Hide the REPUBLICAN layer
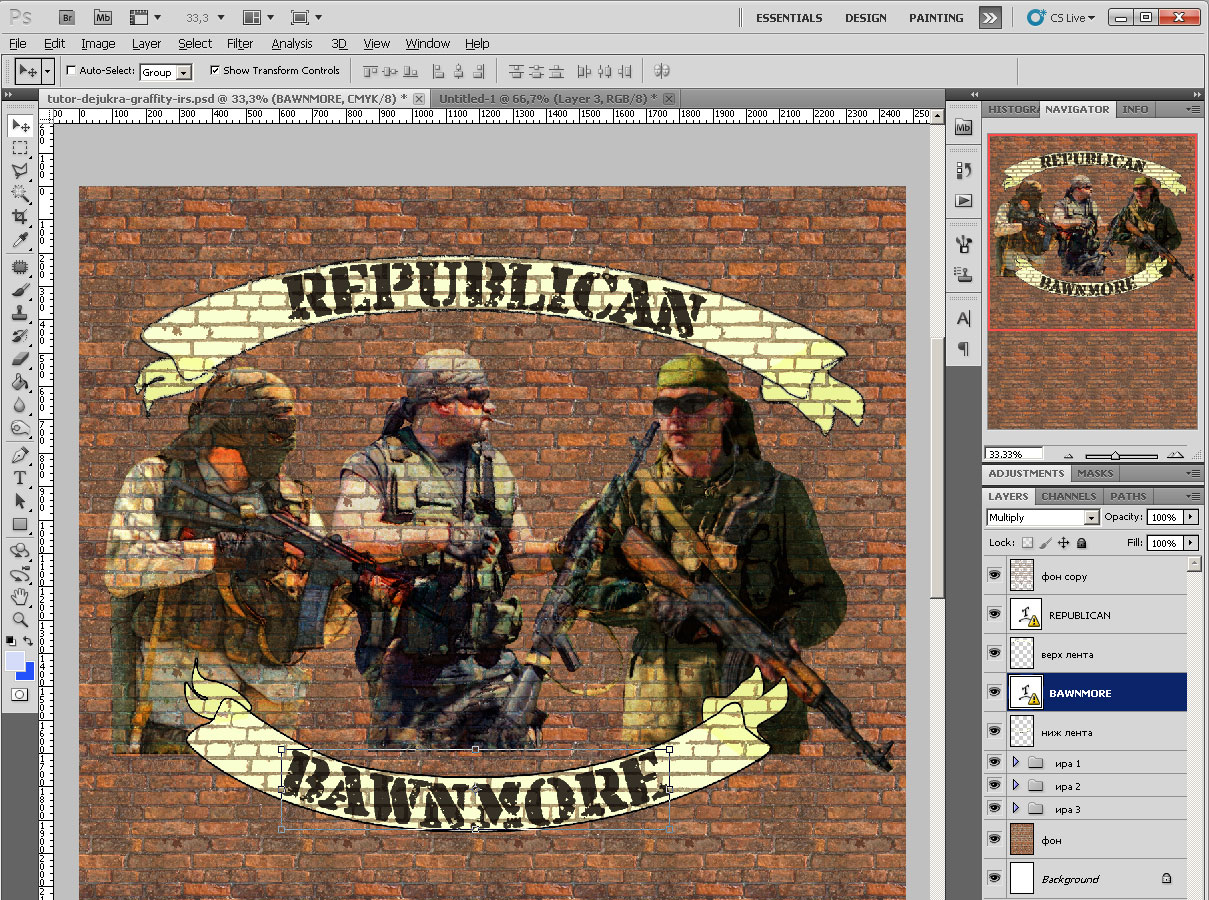This screenshot has height=900, width=1209. [x=994, y=614]
